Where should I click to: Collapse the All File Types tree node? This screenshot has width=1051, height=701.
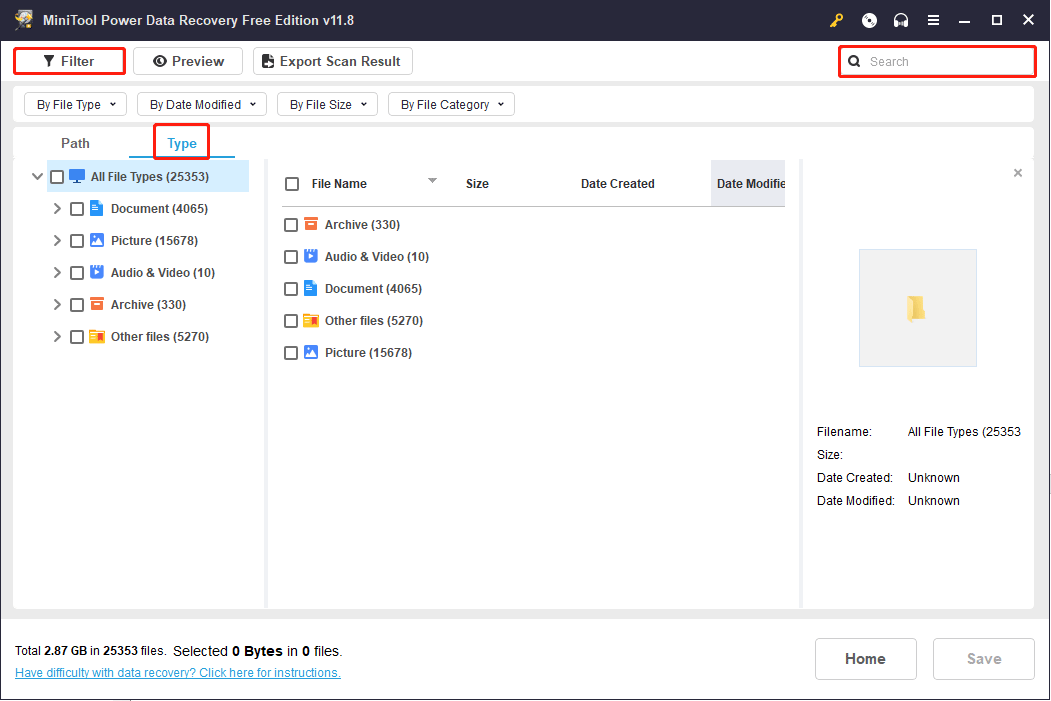(37, 177)
